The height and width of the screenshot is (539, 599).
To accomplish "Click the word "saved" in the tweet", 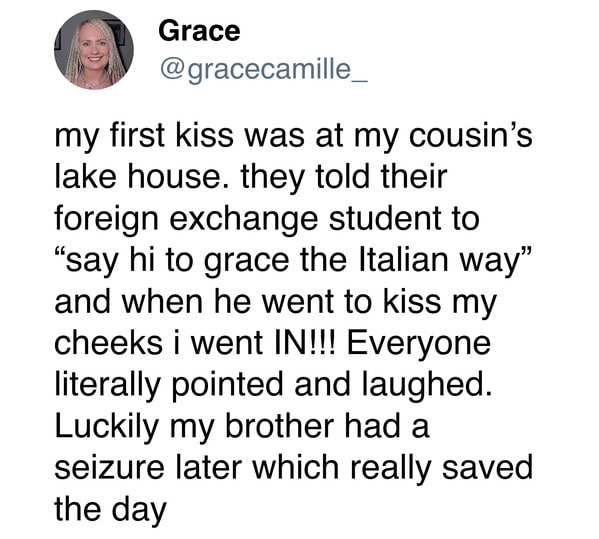I will click(x=487, y=467).
